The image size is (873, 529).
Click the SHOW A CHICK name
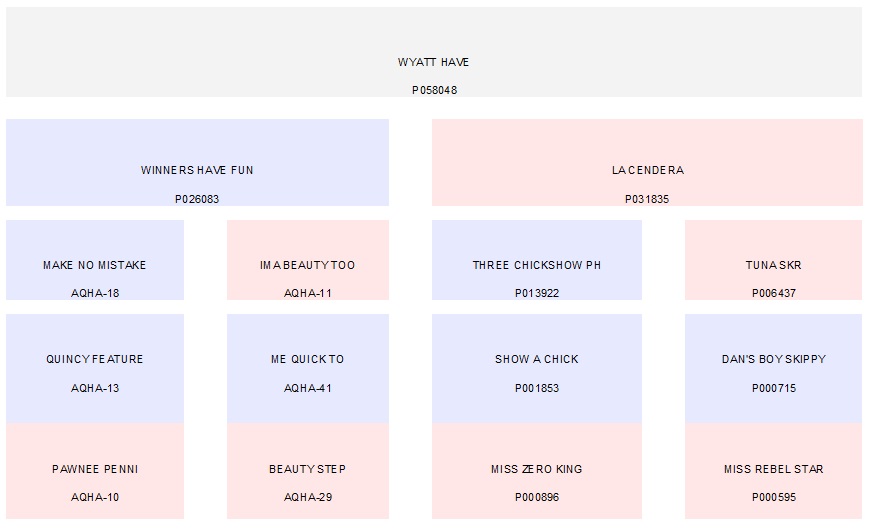click(536, 360)
